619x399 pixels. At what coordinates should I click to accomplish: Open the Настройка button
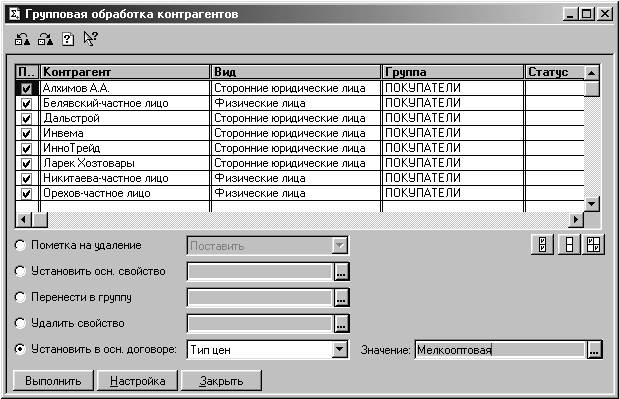click(x=137, y=380)
